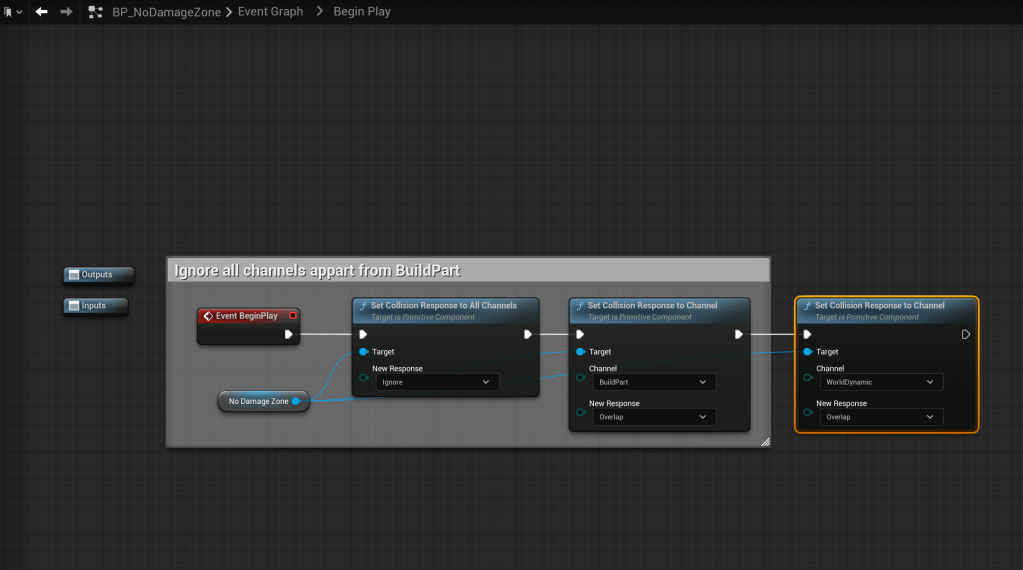The width and height of the screenshot is (1023, 570).
Task: Open the BuildPart Channel dropdown
Action: click(652, 382)
